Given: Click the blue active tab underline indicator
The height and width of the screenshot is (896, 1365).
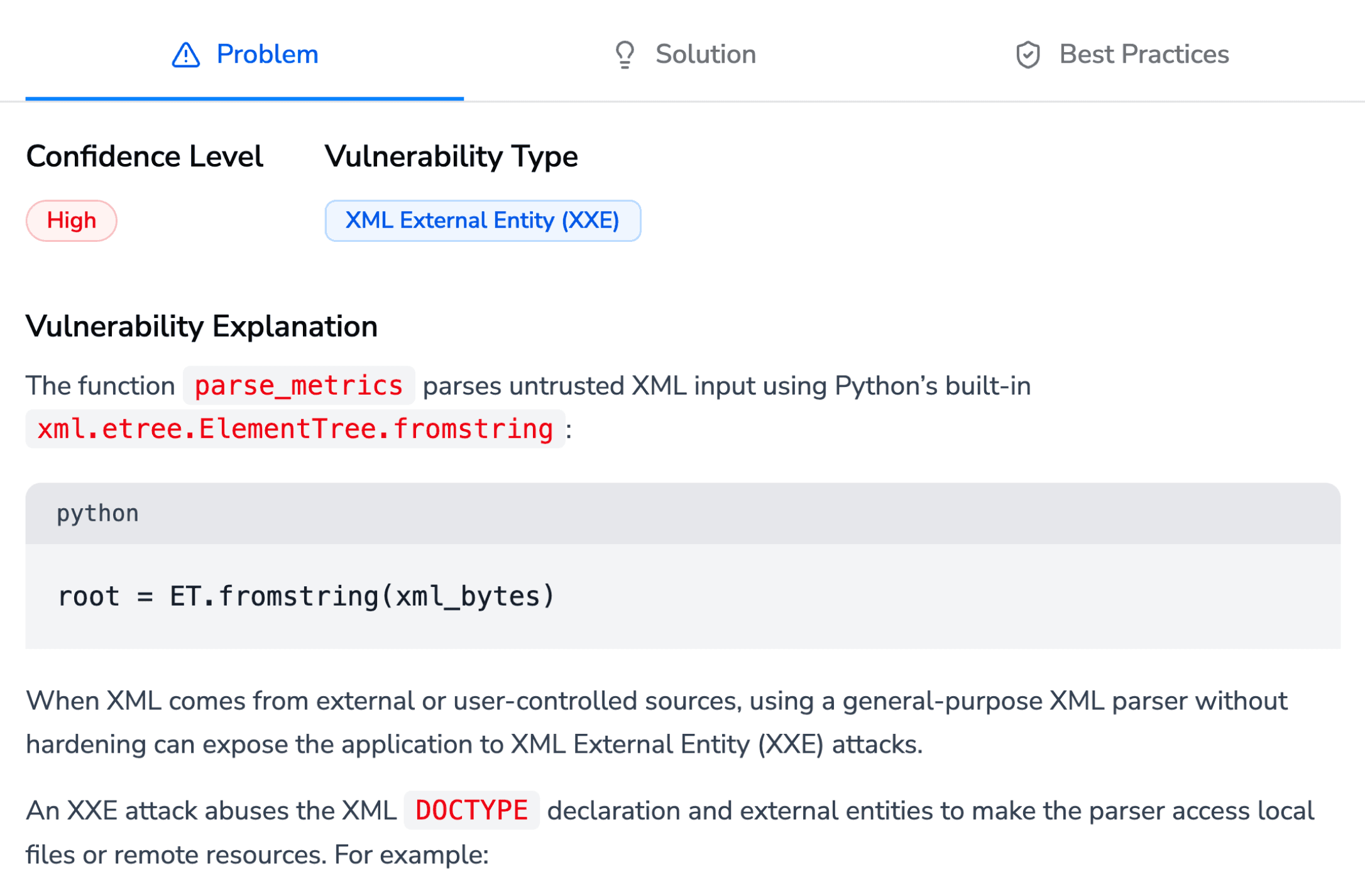Looking at the screenshot, I should coord(244,99).
